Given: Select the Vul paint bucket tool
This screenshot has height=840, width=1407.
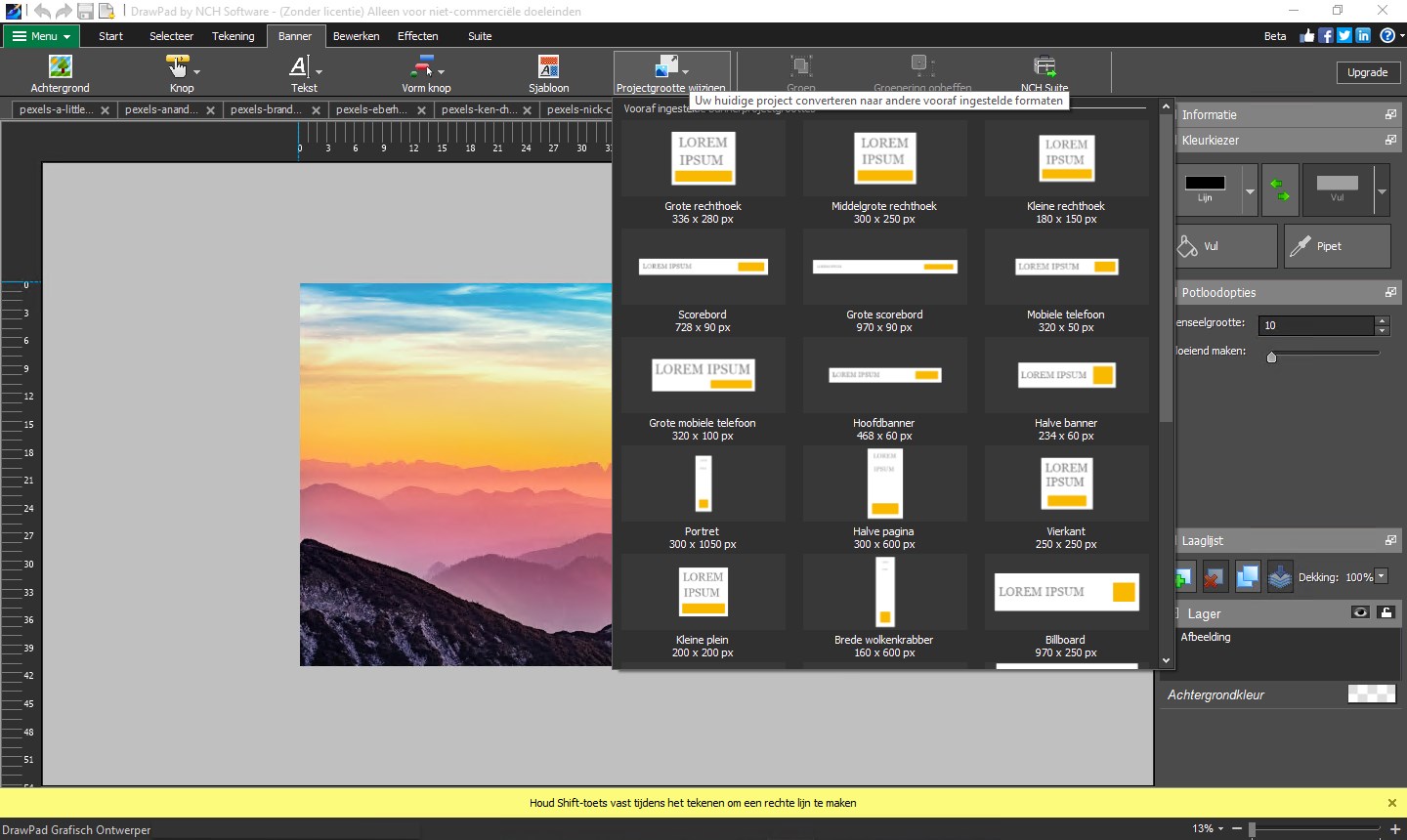Looking at the screenshot, I should tap(1226, 246).
